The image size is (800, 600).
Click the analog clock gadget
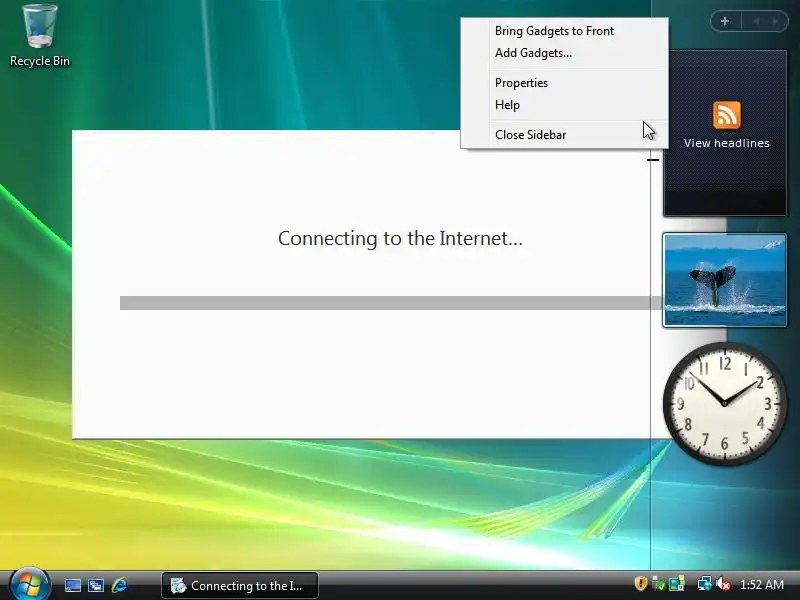tap(724, 403)
